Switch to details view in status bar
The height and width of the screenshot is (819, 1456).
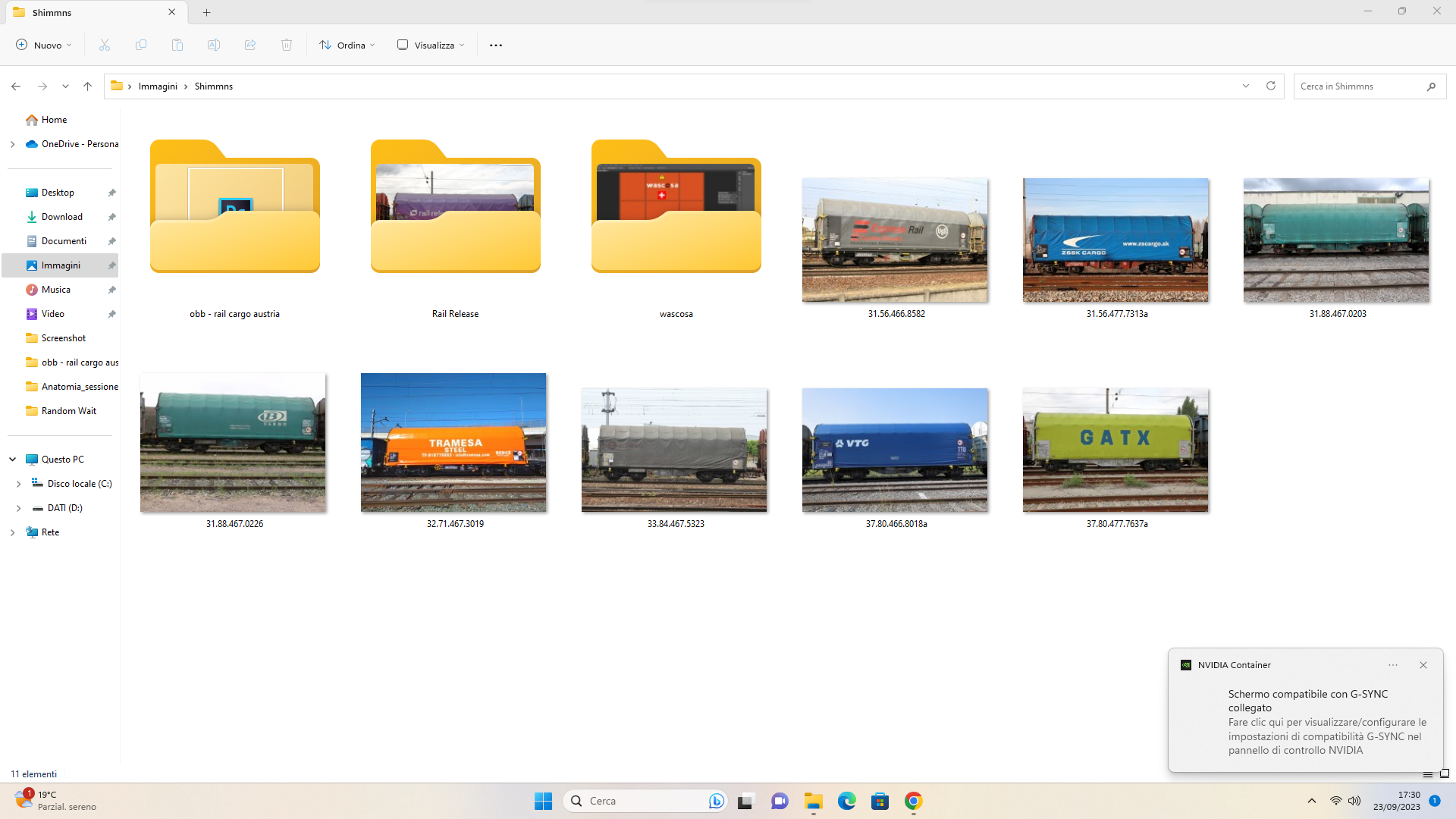1428,774
